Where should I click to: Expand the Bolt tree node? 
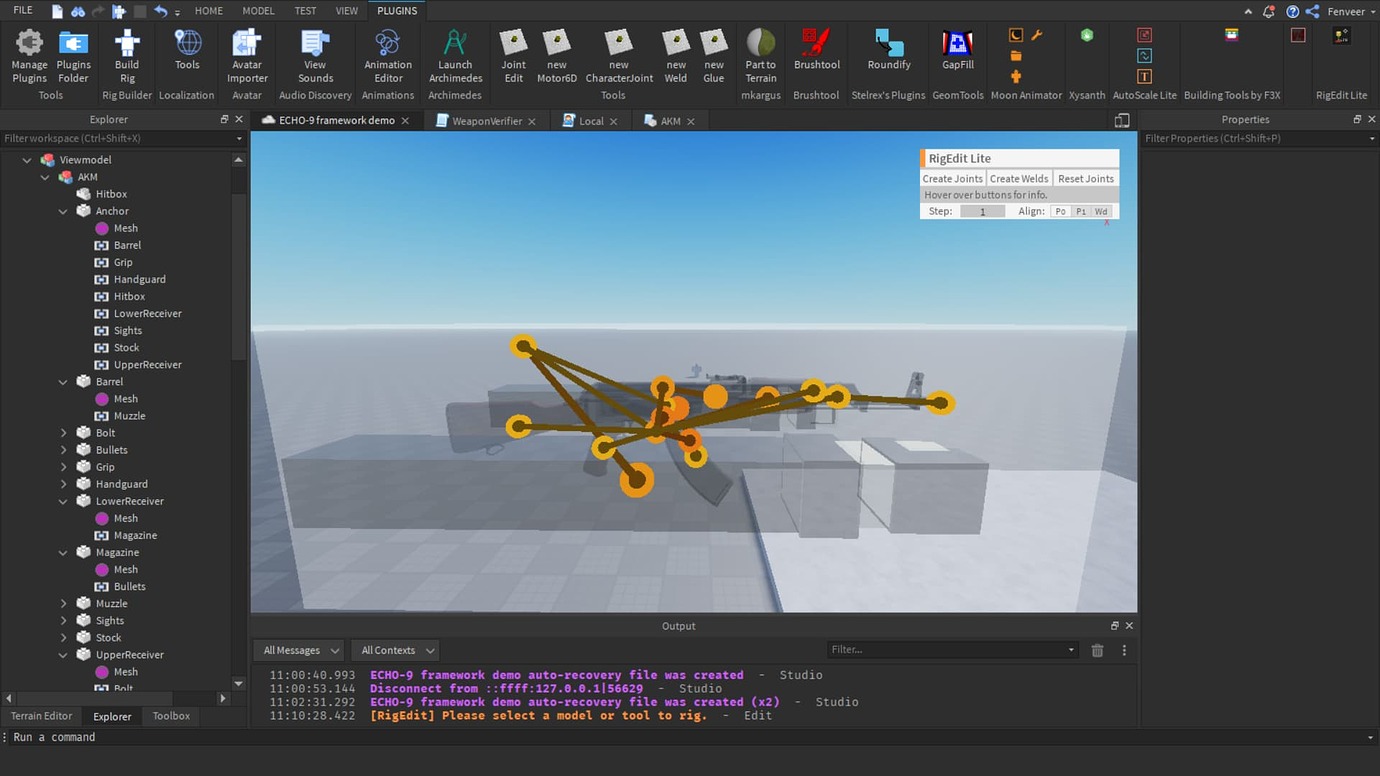tap(63, 433)
